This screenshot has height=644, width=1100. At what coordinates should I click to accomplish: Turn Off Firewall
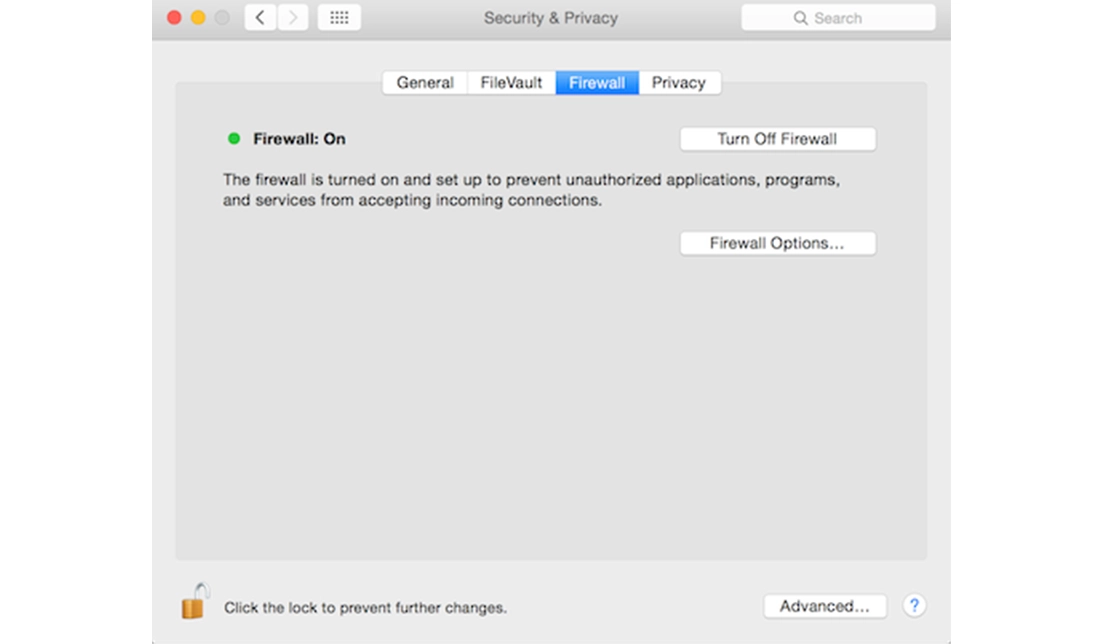(777, 139)
